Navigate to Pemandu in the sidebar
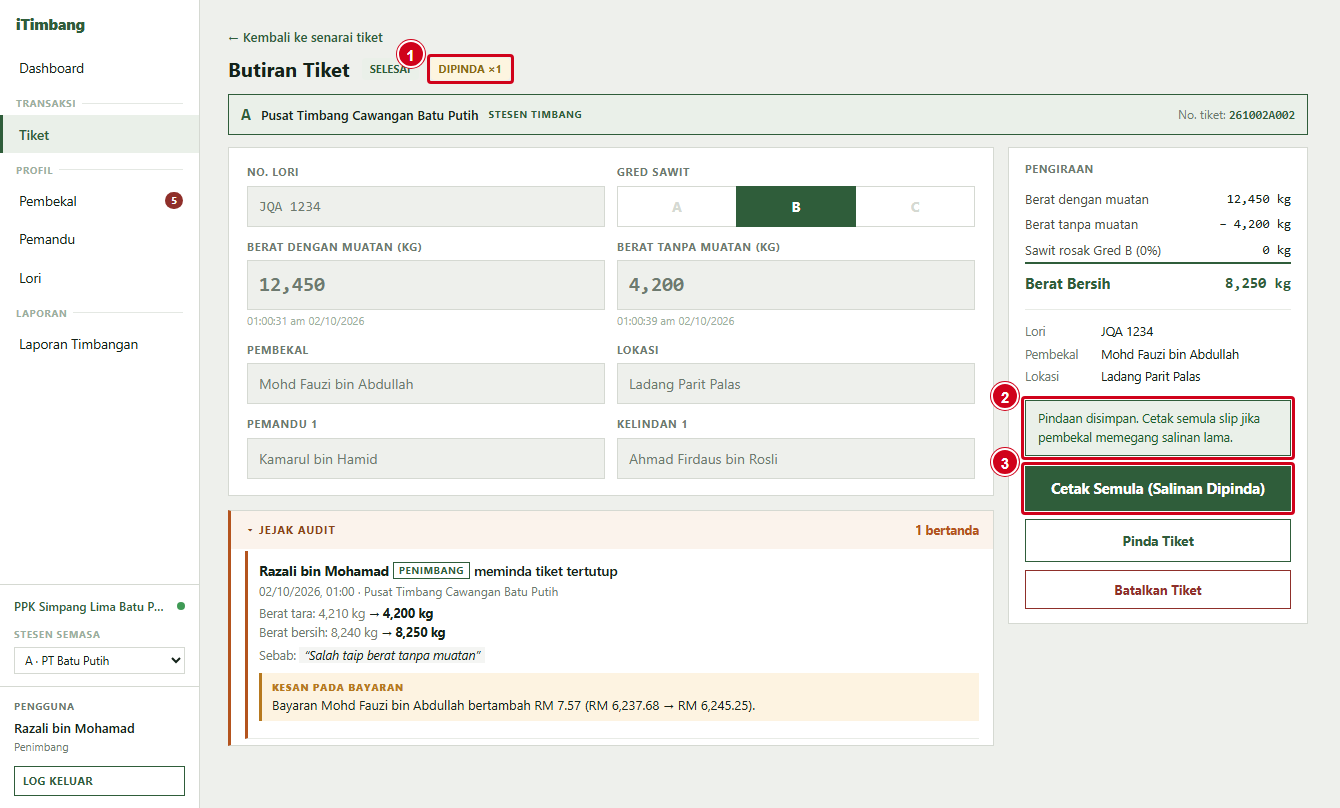Screen dimensions: 1340x808 click(x=100, y=239)
